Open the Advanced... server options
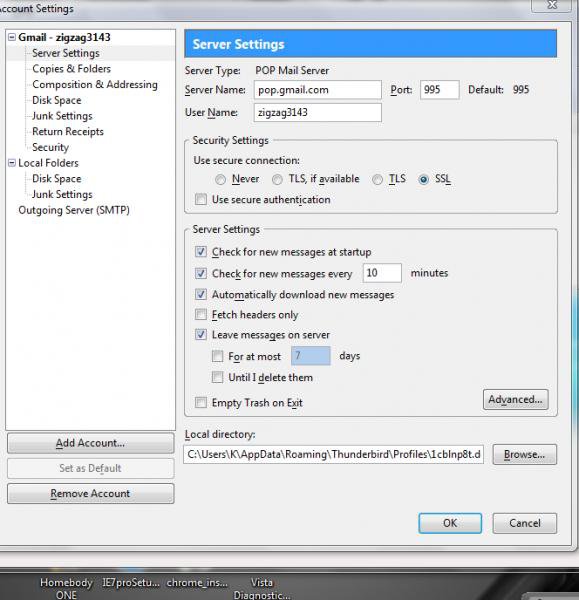The height and width of the screenshot is (600, 579). 515,399
